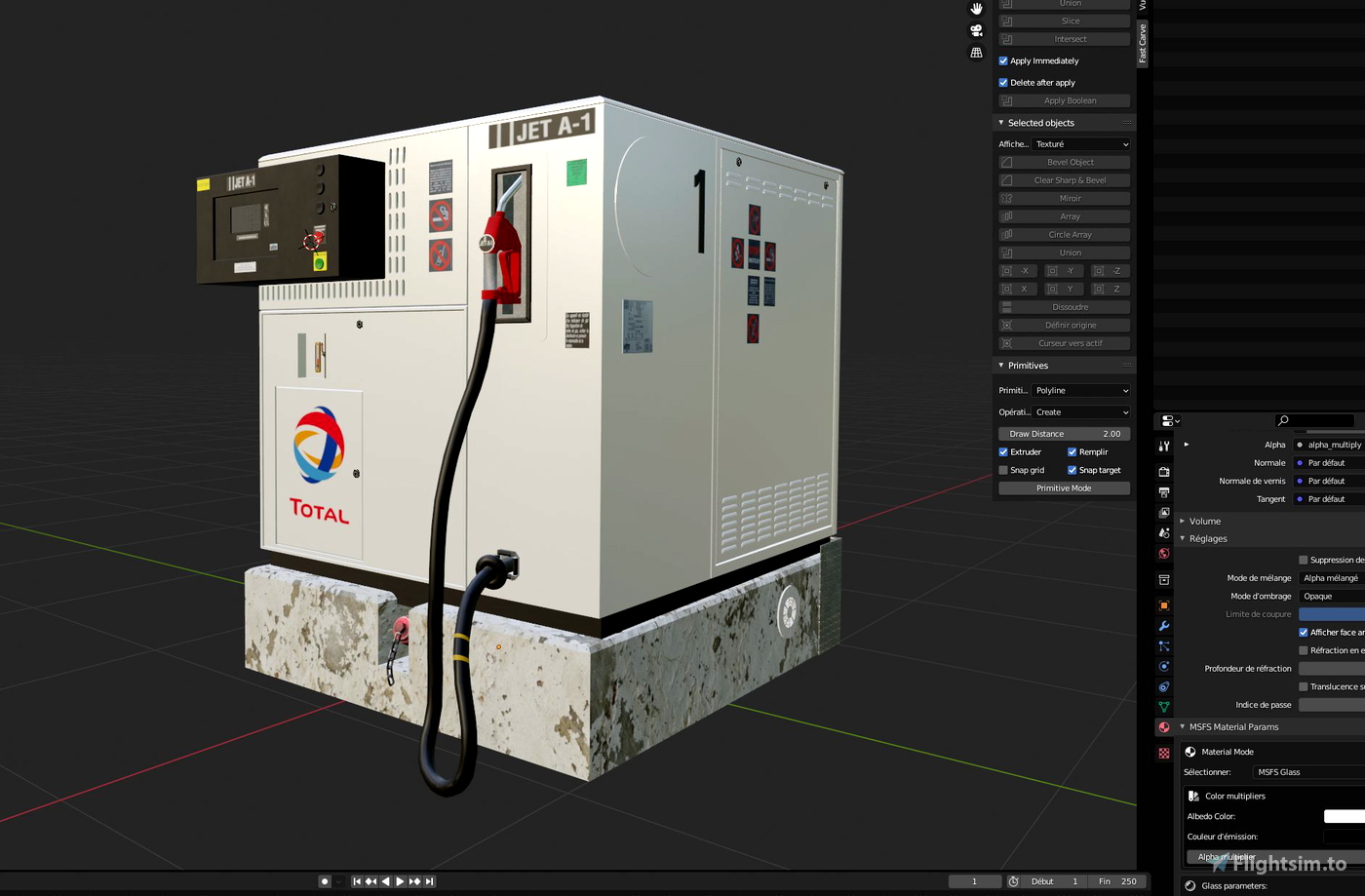
Task: Switch perspective/orthographic grid gizmo
Action: 976,53
